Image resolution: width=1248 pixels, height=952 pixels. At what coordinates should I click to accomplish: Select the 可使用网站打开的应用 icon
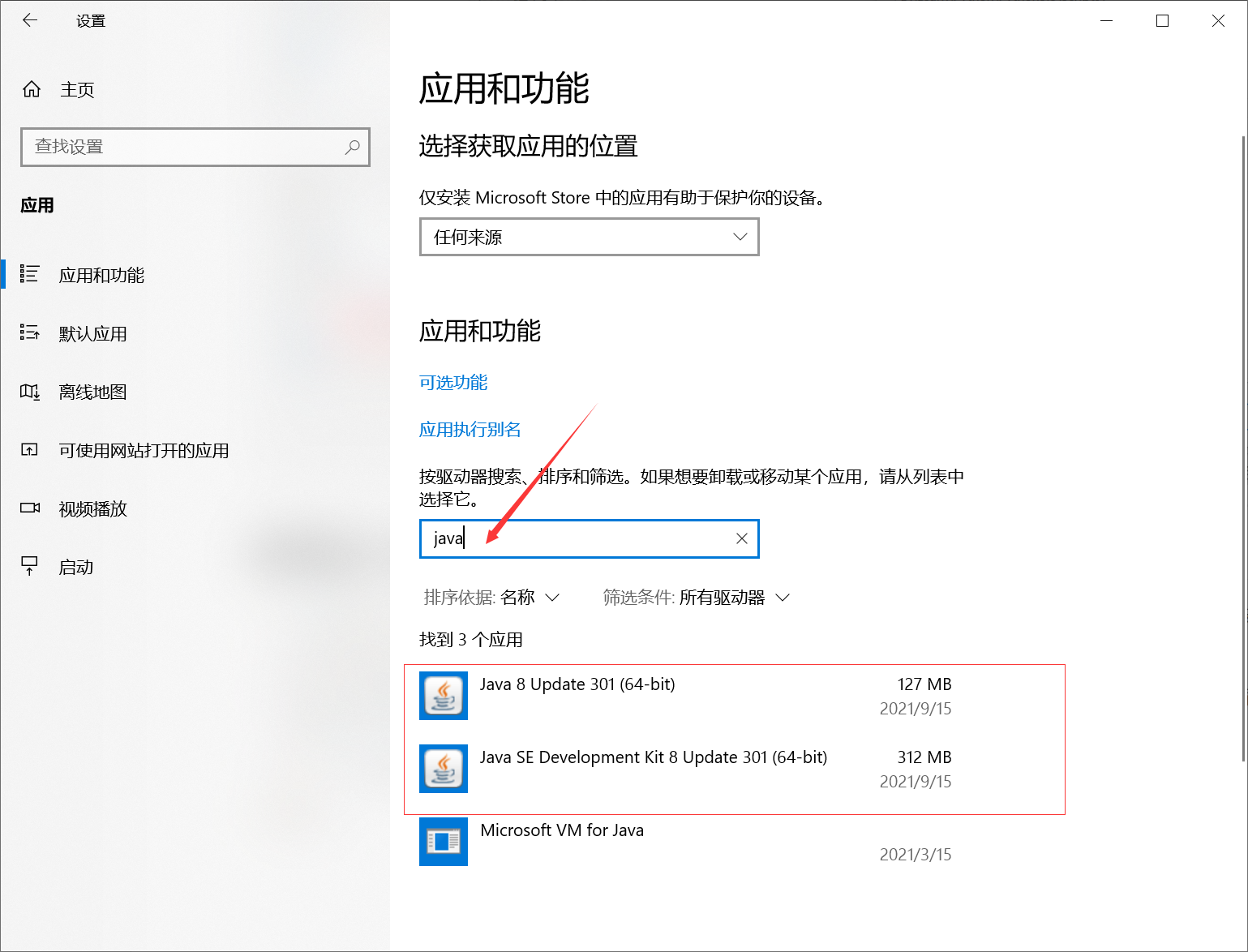pos(29,450)
